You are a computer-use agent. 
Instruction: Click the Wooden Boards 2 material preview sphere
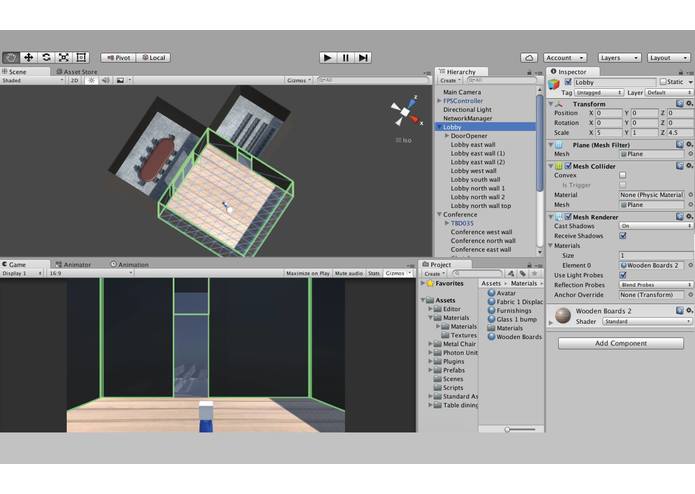563,315
